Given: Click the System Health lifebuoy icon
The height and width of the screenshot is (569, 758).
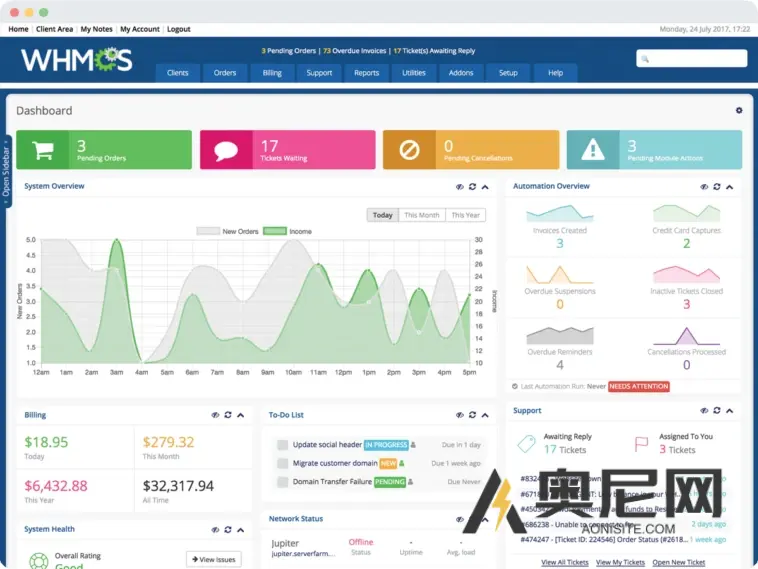Looking at the screenshot, I should 39,561.
